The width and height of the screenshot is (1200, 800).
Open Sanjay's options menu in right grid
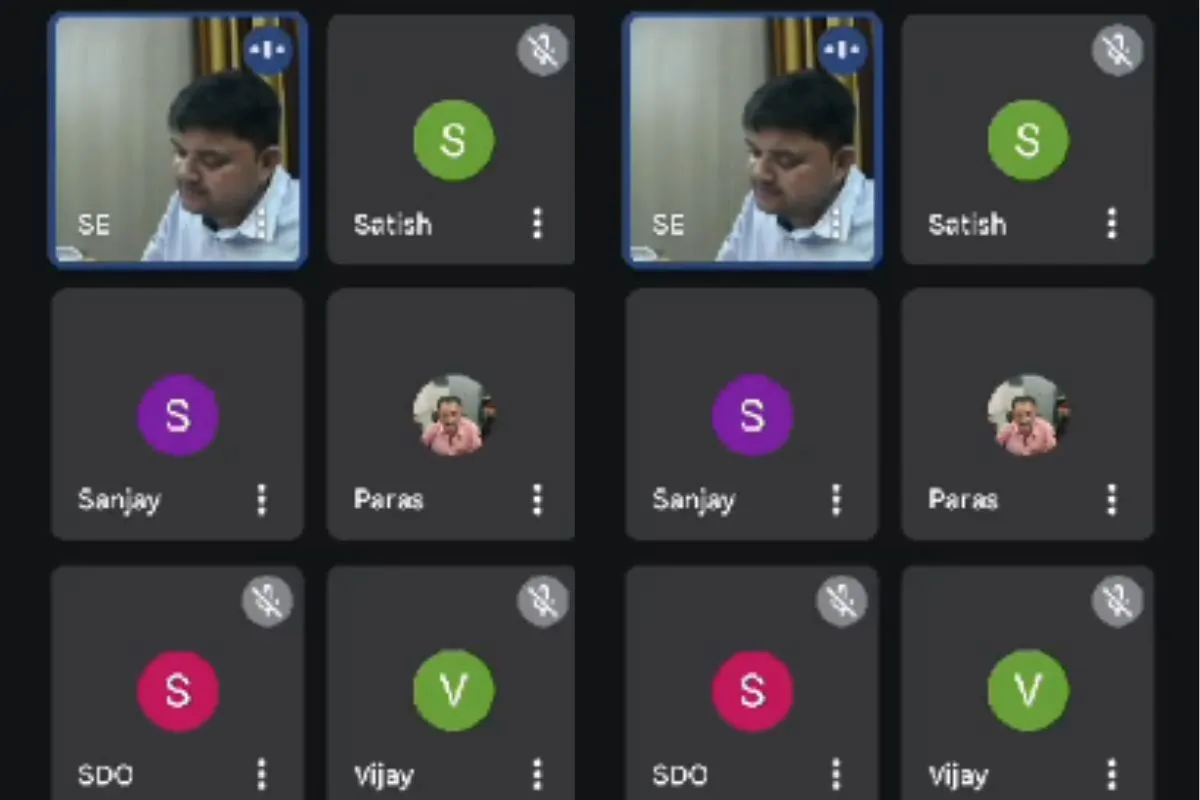tap(836, 499)
